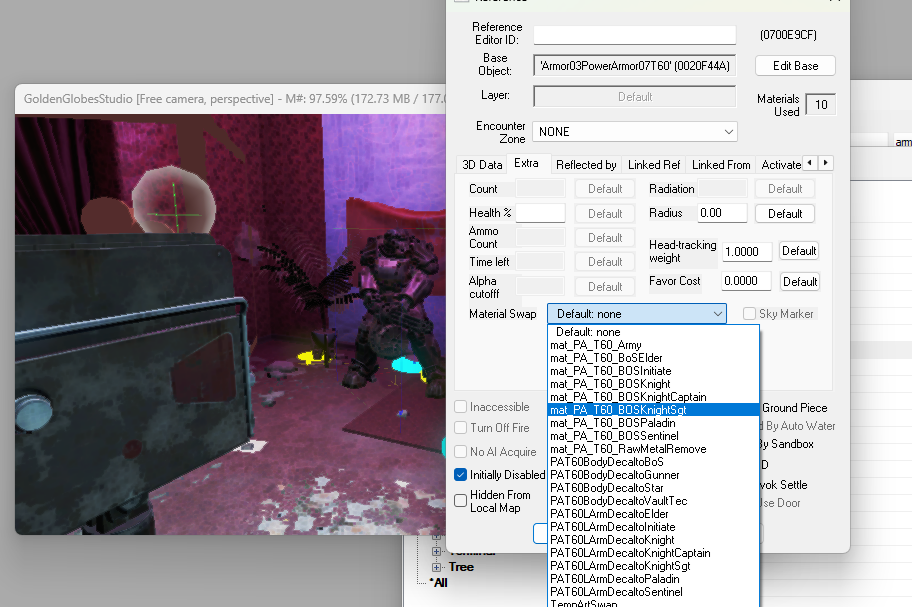Select PAT60LArmDecaltoSentinel entry
Screen dimensions: 912x607
click(x=654, y=592)
